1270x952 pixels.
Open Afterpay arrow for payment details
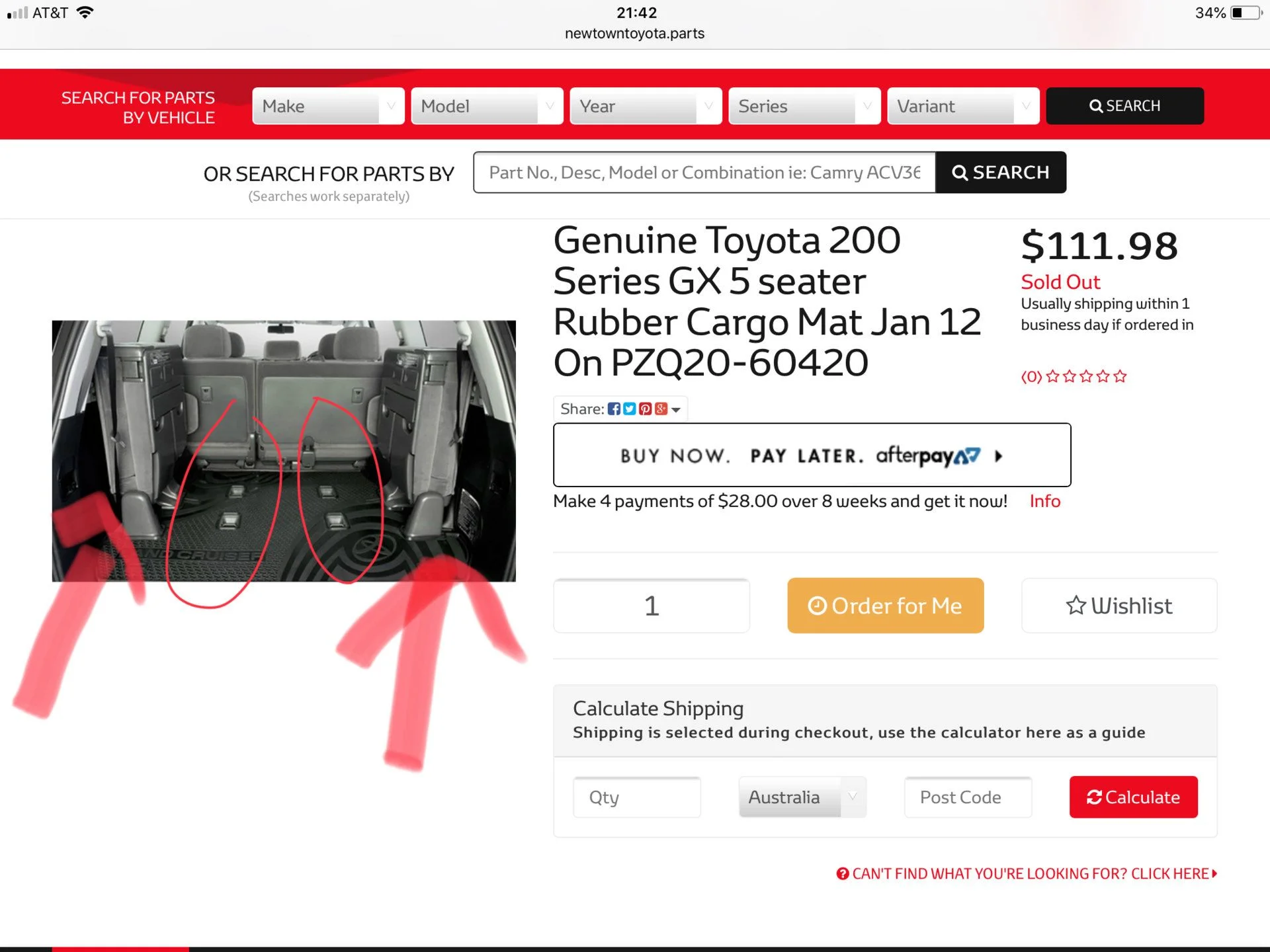point(999,456)
